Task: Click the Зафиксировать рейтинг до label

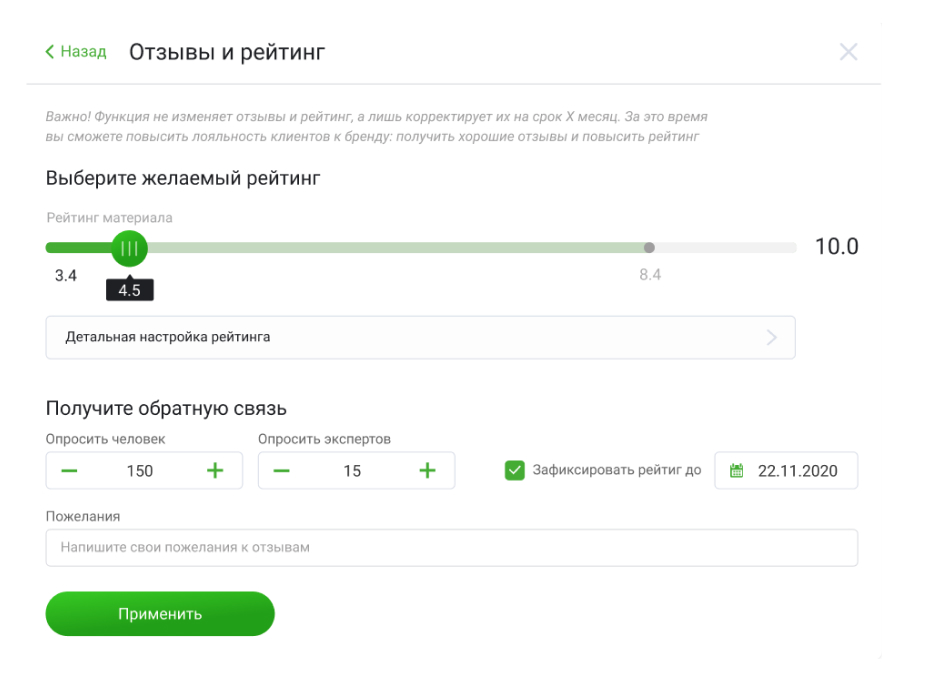Action: point(617,471)
